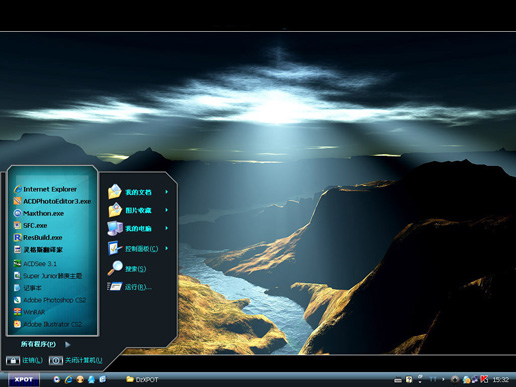The image size is (516, 387).
Task: Open ACDSee 3.1 entry
Action: pyautogui.click(x=35, y=264)
